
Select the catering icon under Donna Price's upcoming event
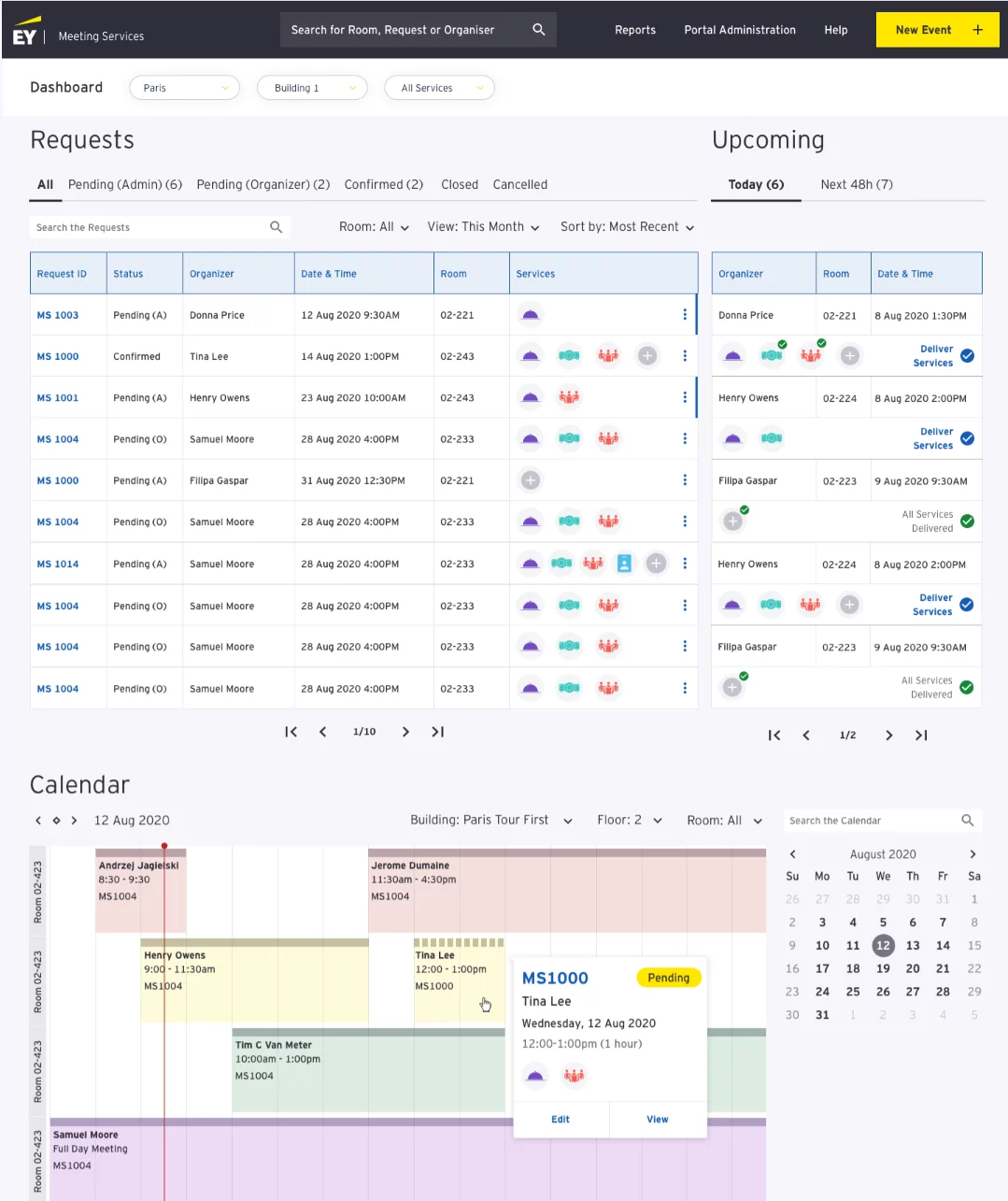point(732,355)
